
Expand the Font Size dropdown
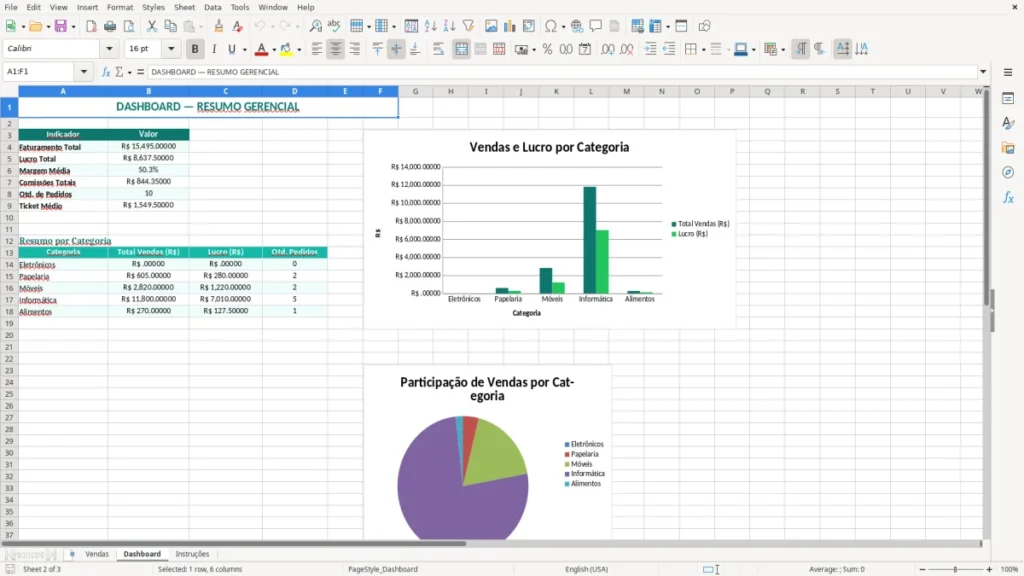pyautogui.click(x=171, y=48)
